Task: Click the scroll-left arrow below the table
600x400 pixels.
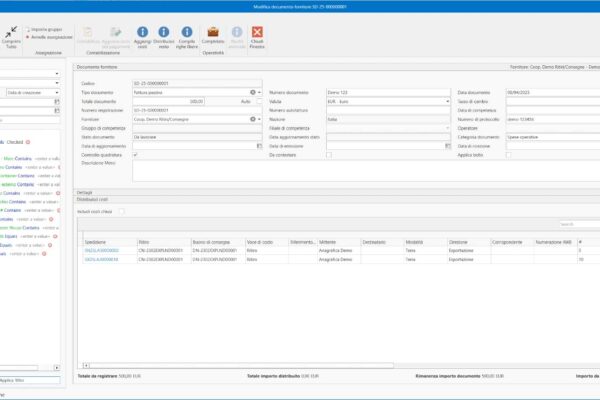Action: 86,366
